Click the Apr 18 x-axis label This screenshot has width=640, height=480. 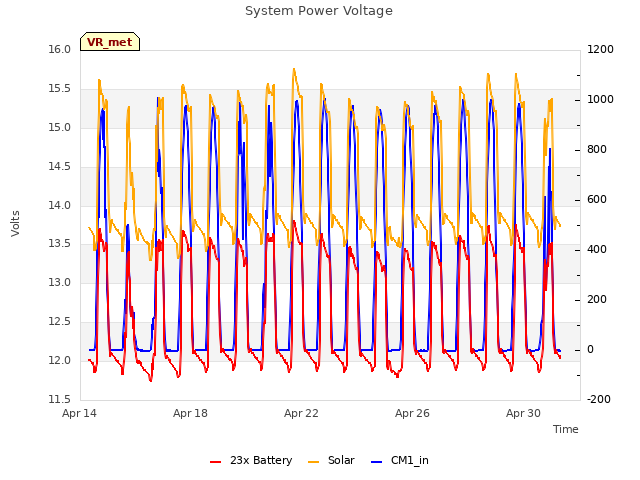coord(190,413)
